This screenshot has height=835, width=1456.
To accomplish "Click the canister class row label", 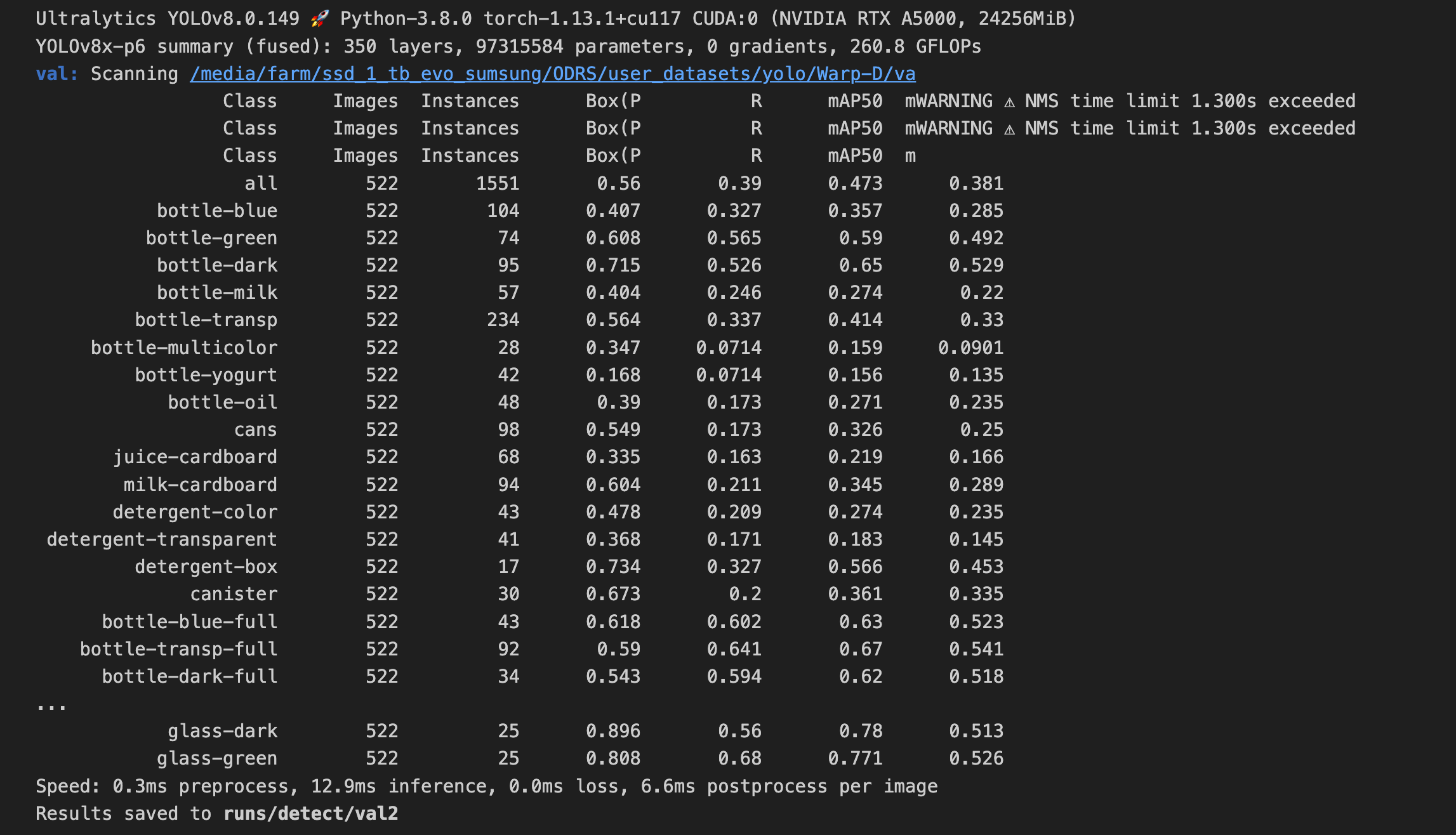I will [x=233, y=594].
